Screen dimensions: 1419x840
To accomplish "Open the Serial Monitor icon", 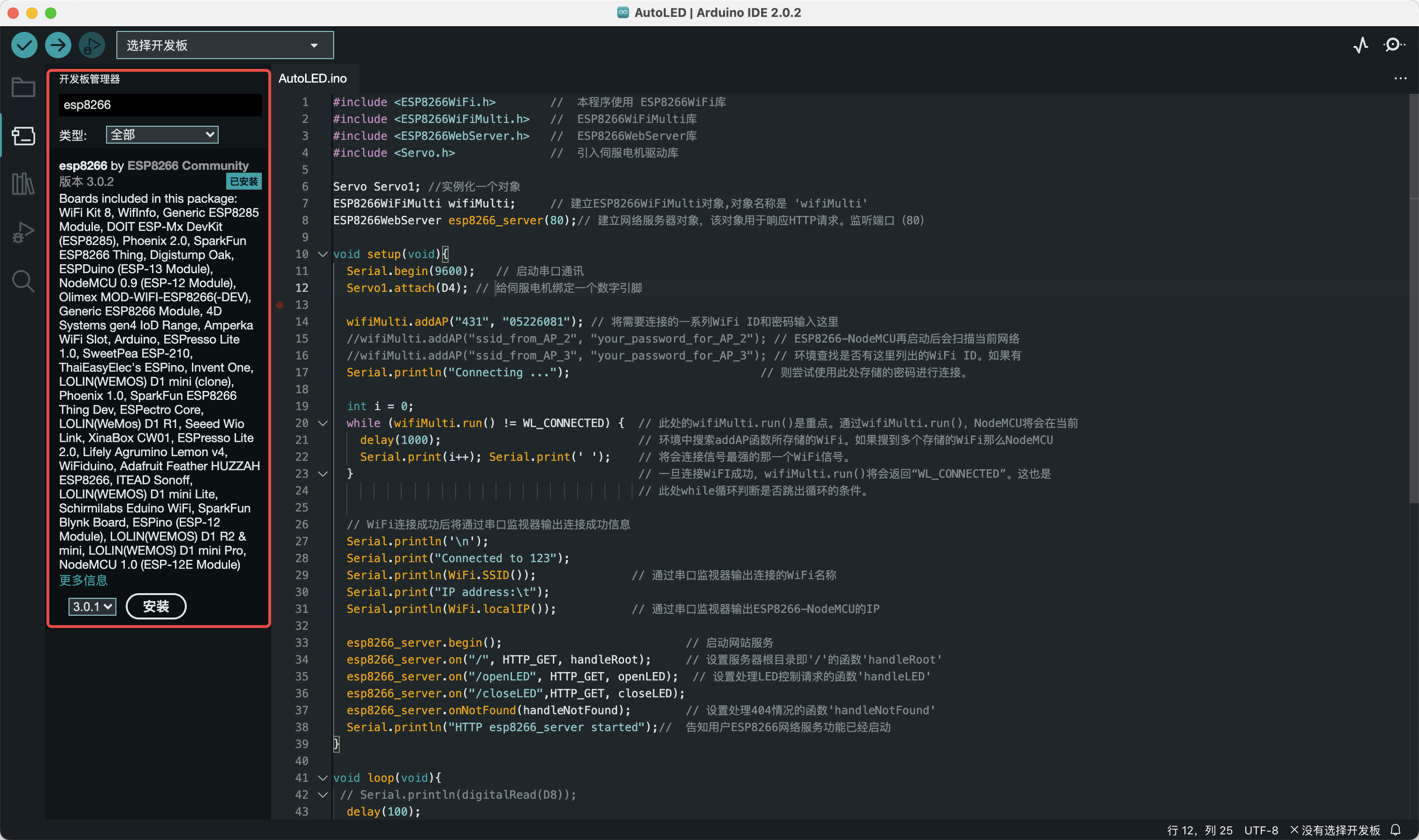I will click(x=1394, y=45).
